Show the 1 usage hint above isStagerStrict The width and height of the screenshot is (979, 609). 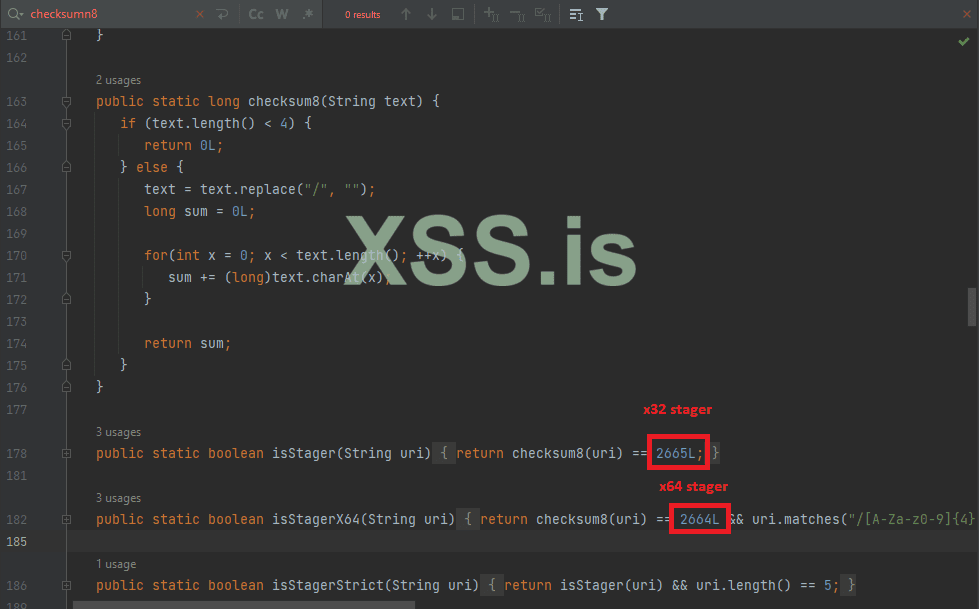coord(116,564)
